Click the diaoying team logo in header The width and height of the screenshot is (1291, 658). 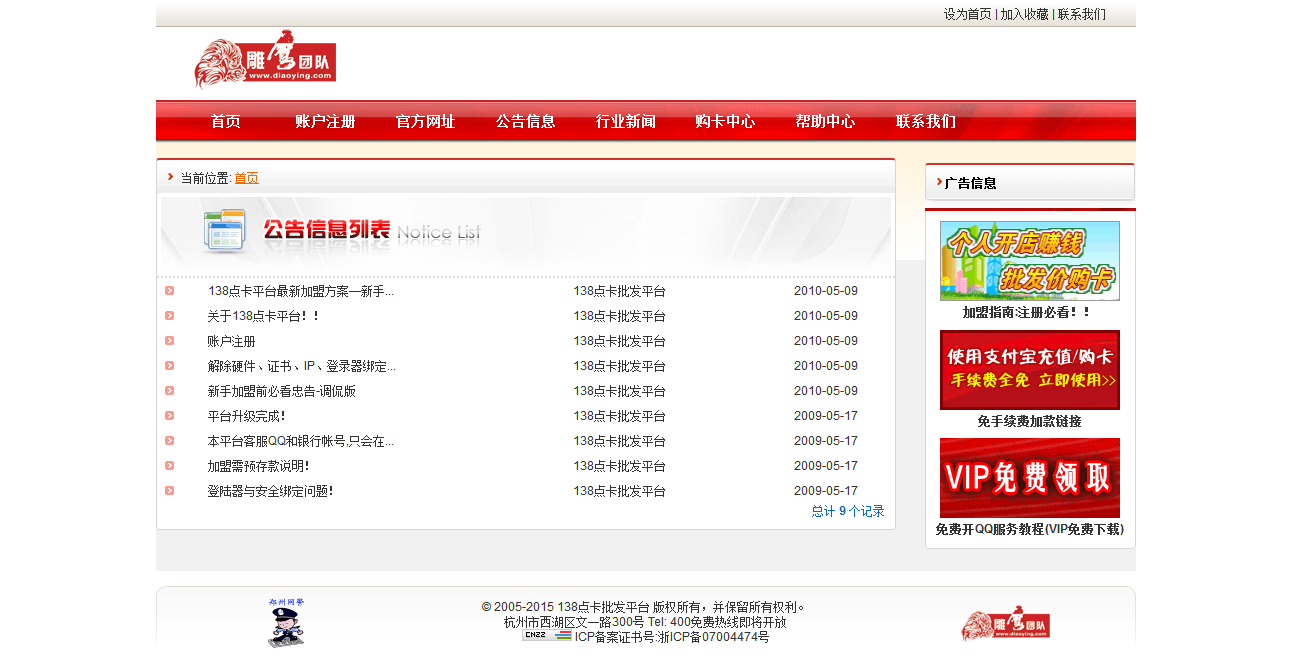point(265,59)
